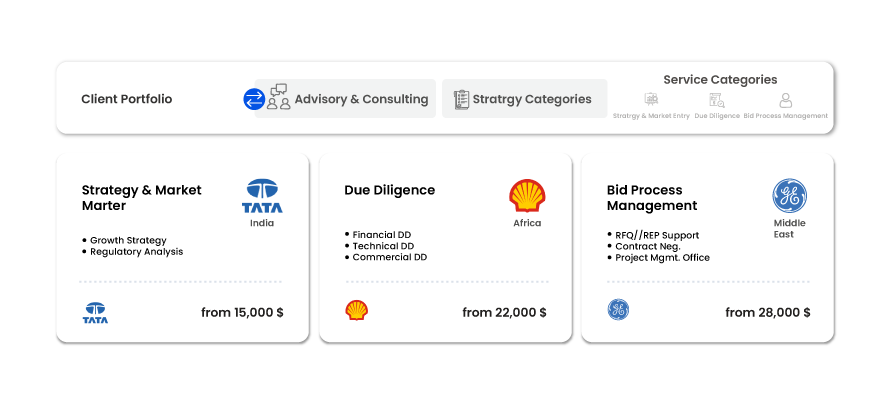Viewport: 890px width, 402px height.
Task: Click the large Shell logo for Africa
Action: (x=527, y=195)
